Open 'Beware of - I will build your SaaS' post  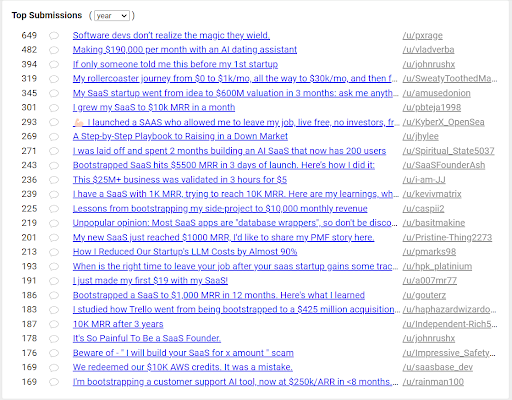(x=183, y=353)
